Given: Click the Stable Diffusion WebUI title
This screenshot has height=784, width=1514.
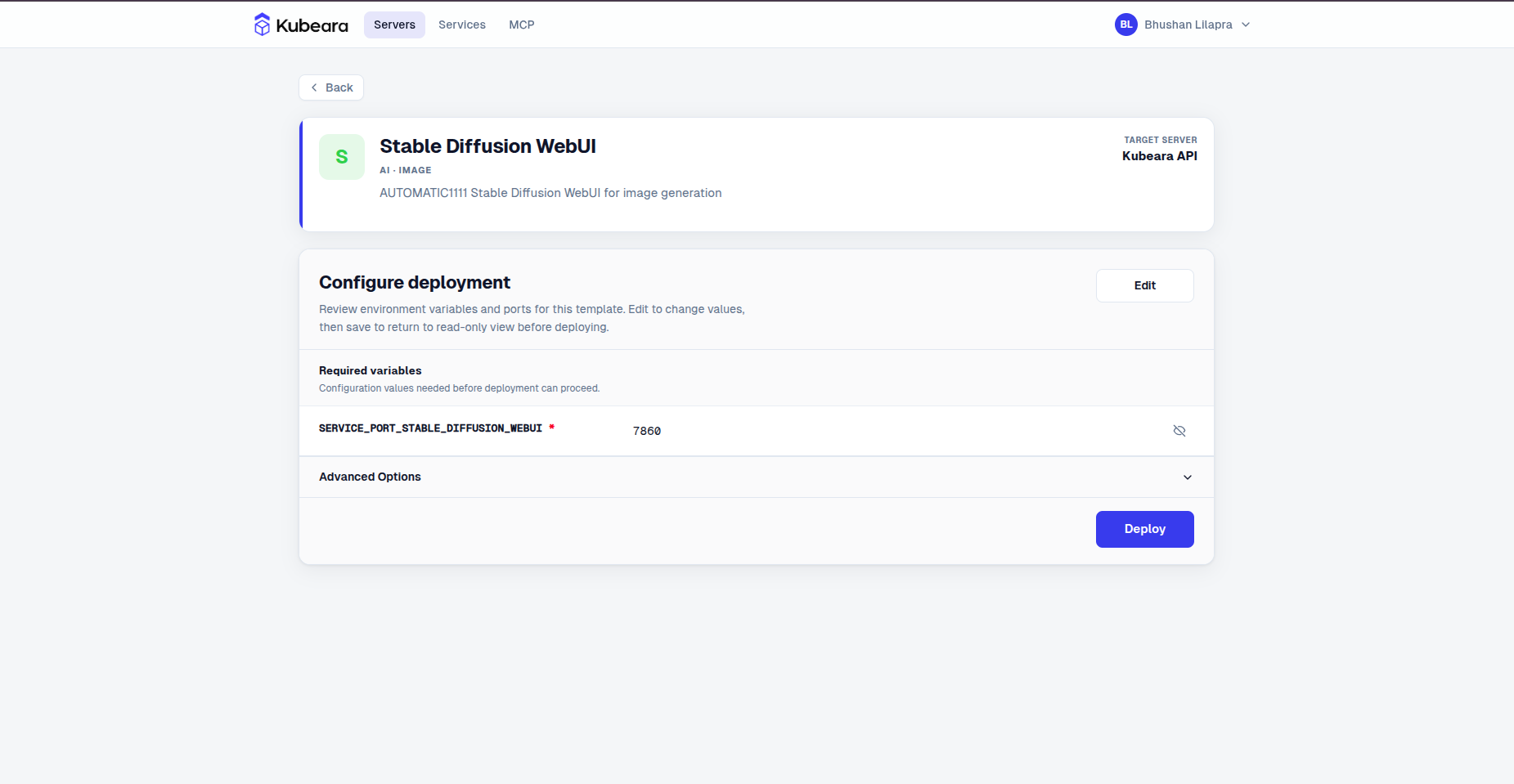Looking at the screenshot, I should coord(487,146).
